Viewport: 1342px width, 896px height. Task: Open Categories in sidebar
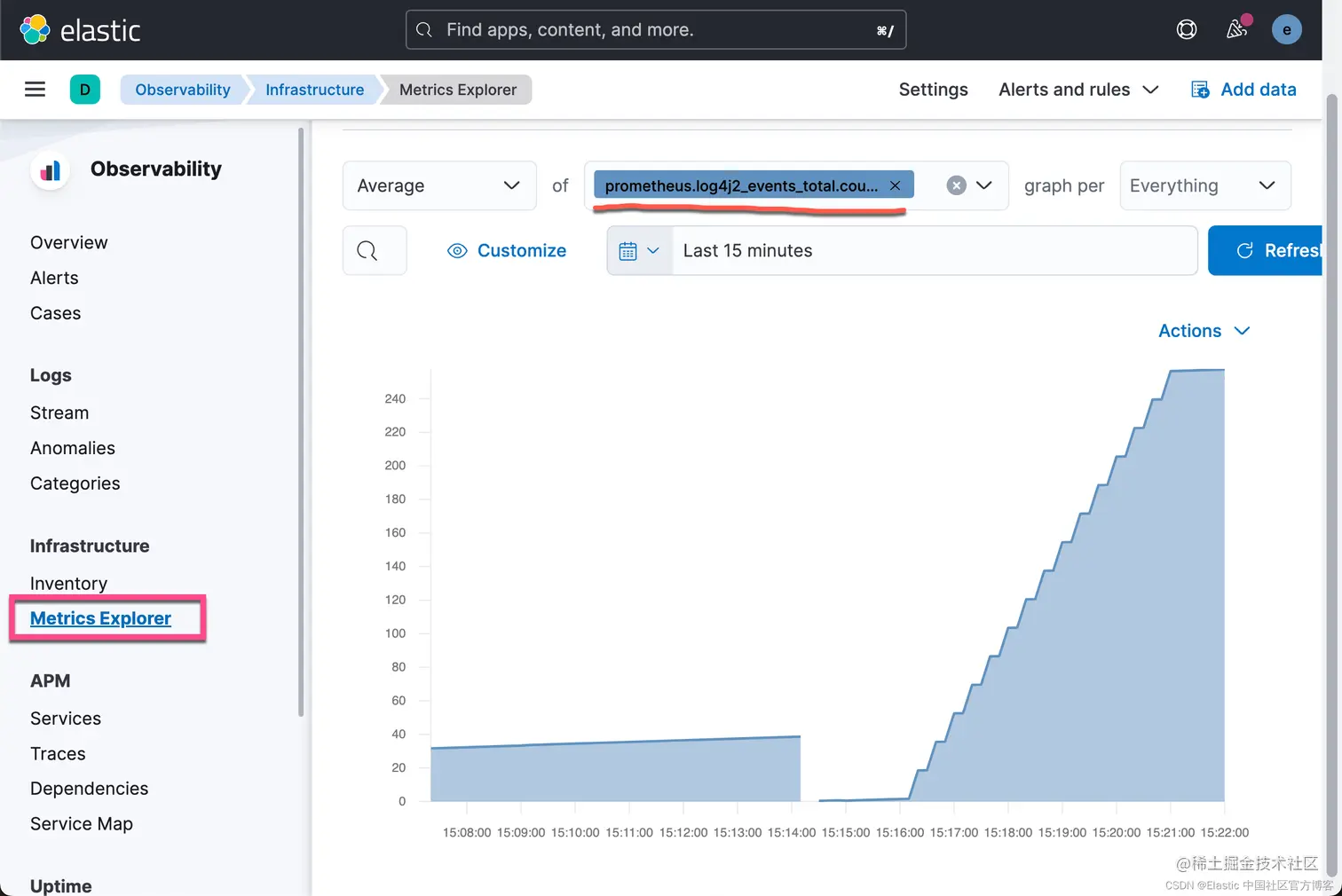75,484
